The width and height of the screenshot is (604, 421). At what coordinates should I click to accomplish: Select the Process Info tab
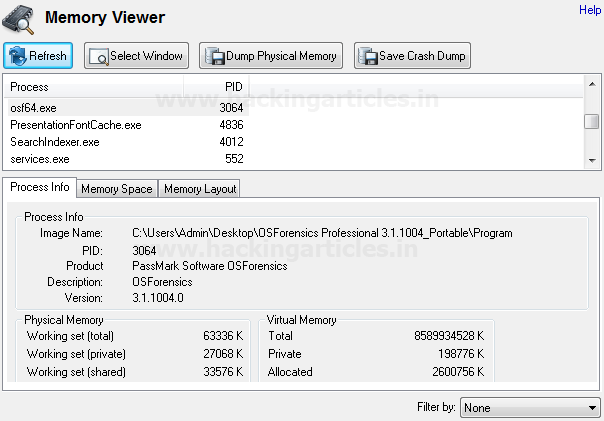[40, 187]
